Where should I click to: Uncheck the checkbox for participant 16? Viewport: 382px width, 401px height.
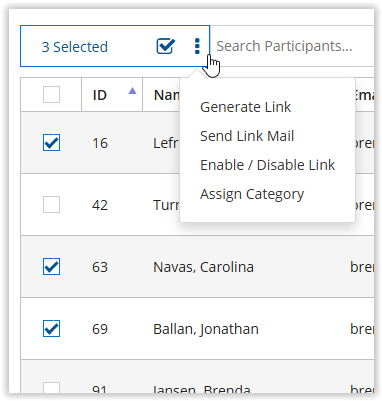pos(51,143)
